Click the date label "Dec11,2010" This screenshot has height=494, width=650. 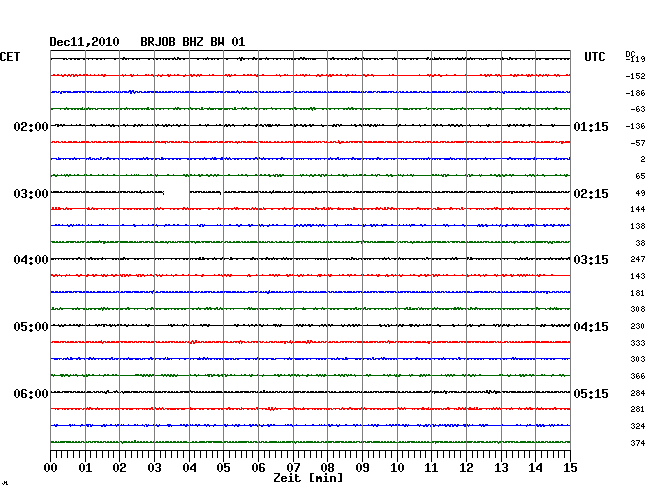point(84,42)
